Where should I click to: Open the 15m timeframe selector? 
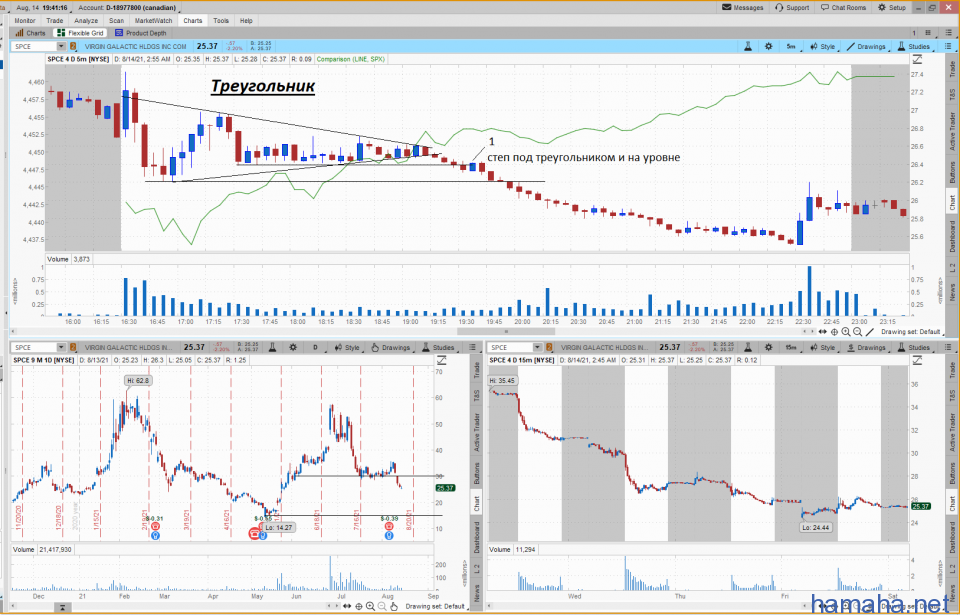[791, 347]
